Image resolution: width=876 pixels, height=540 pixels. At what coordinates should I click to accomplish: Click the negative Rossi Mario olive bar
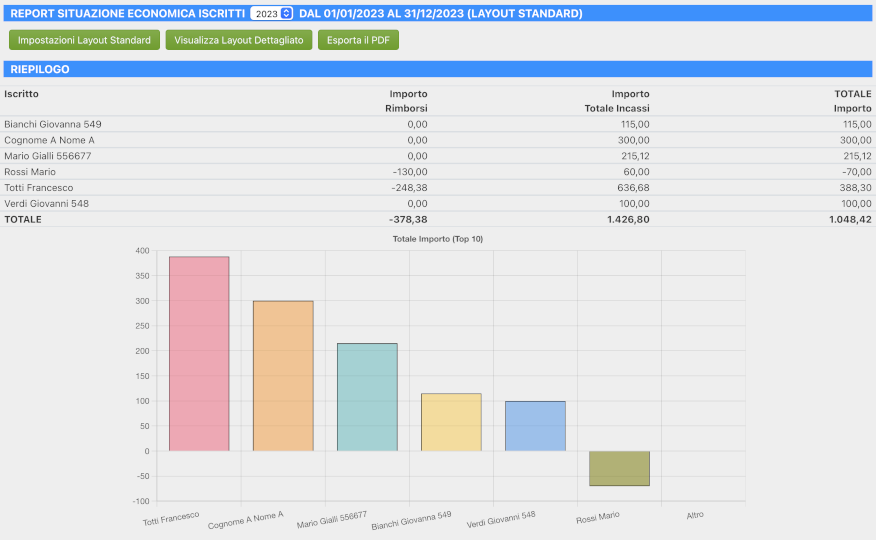pyautogui.click(x=619, y=468)
